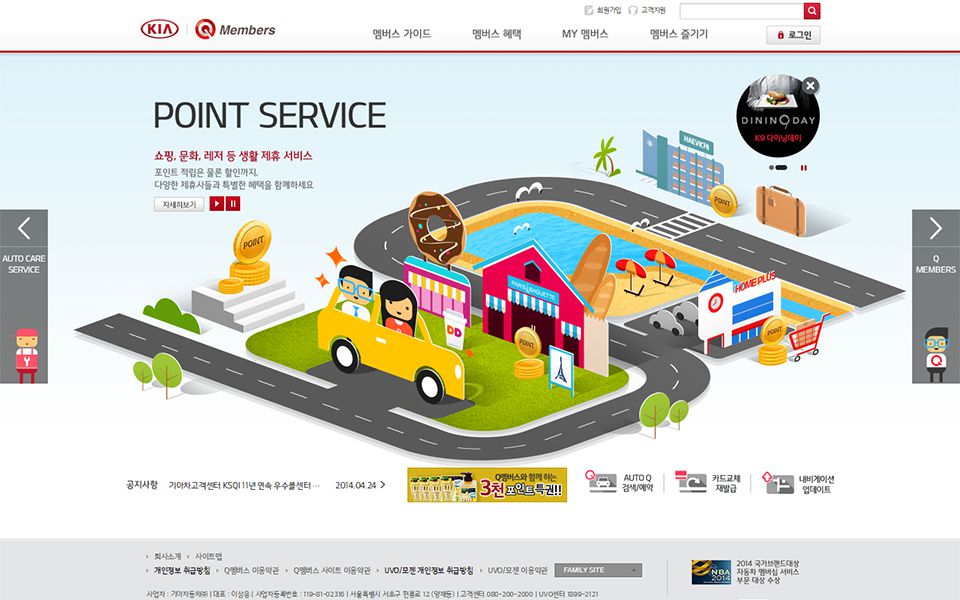Screen dimensions: 960x600
Task: Click the red search magnifier button
Action: tap(811, 11)
